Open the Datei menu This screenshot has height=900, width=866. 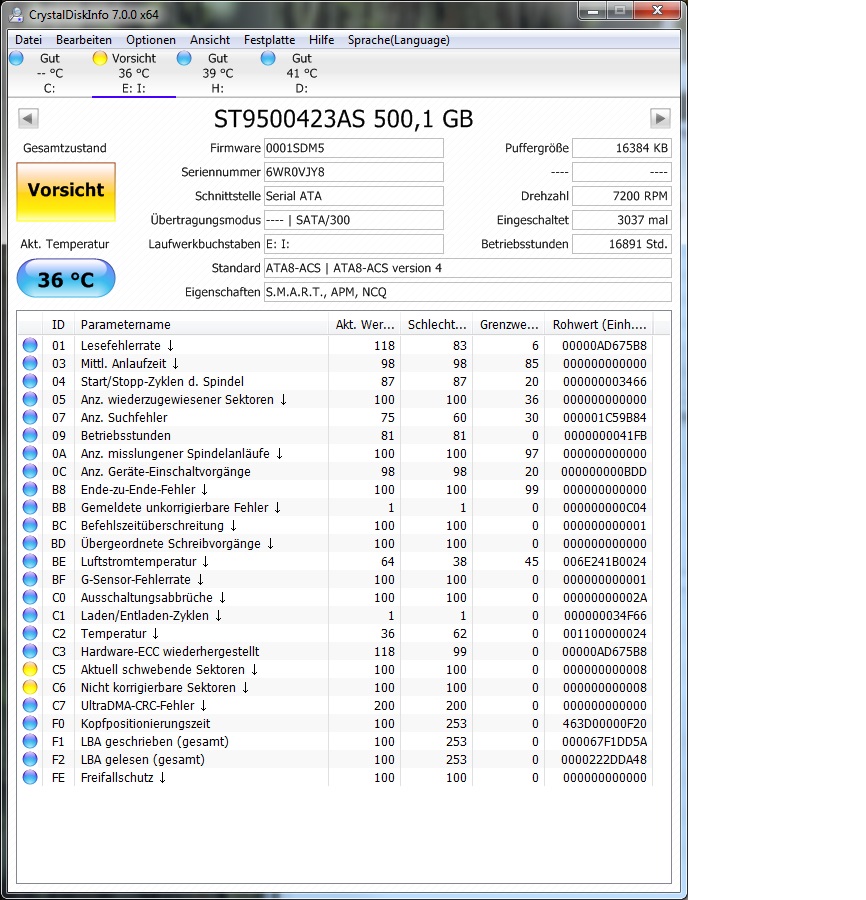(28, 40)
